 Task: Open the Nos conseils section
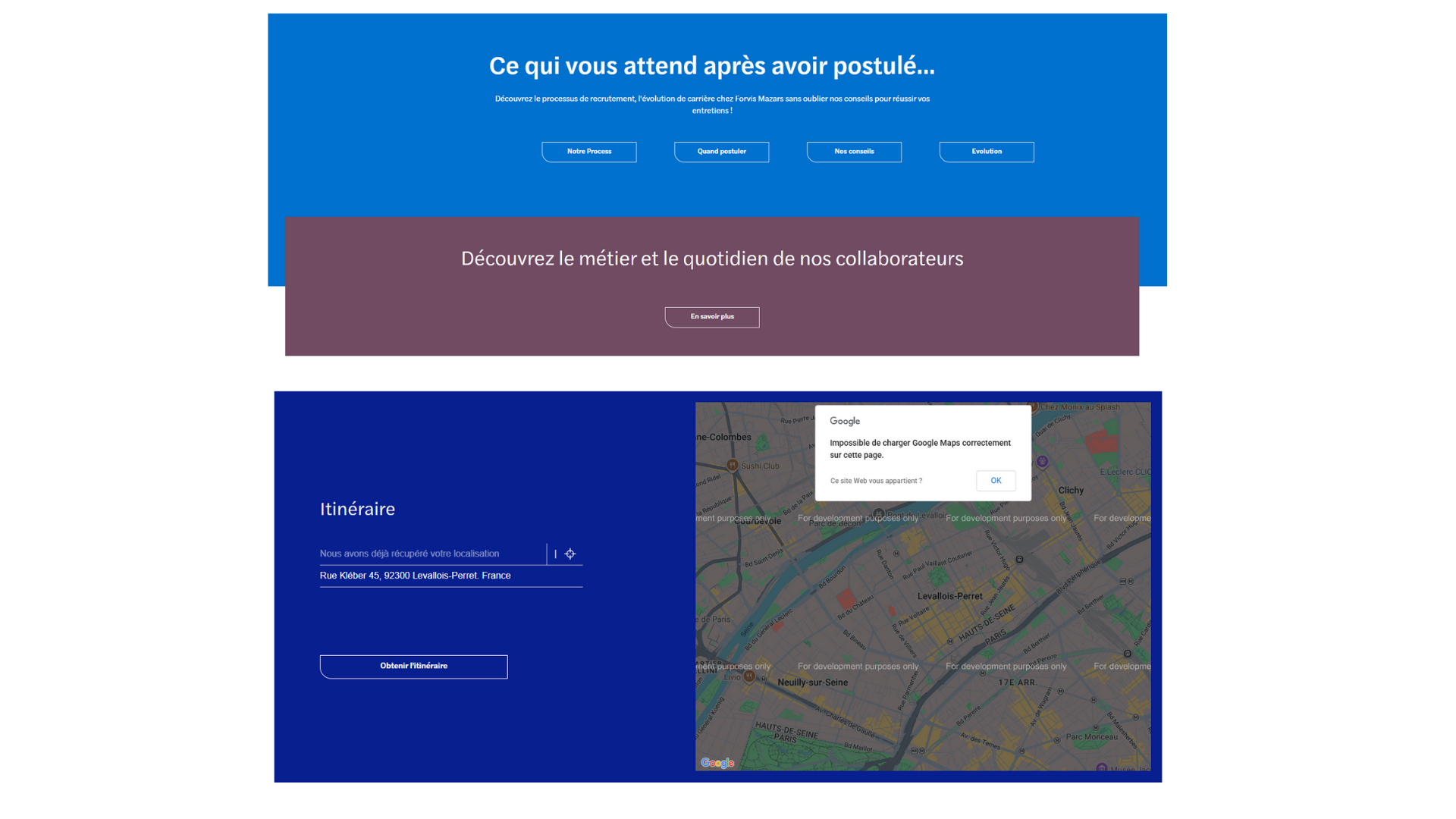pyautogui.click(x=854, y=152)
